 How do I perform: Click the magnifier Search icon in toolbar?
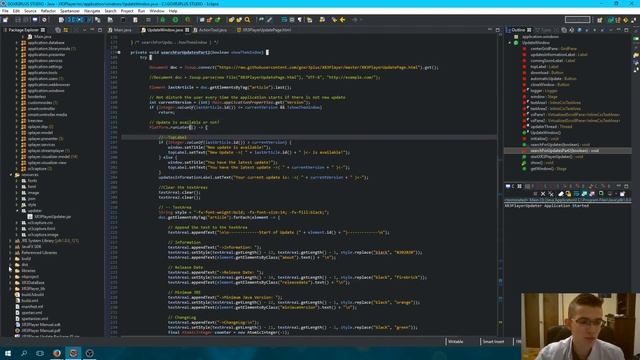pyautogui.click(x=247, y=20)
